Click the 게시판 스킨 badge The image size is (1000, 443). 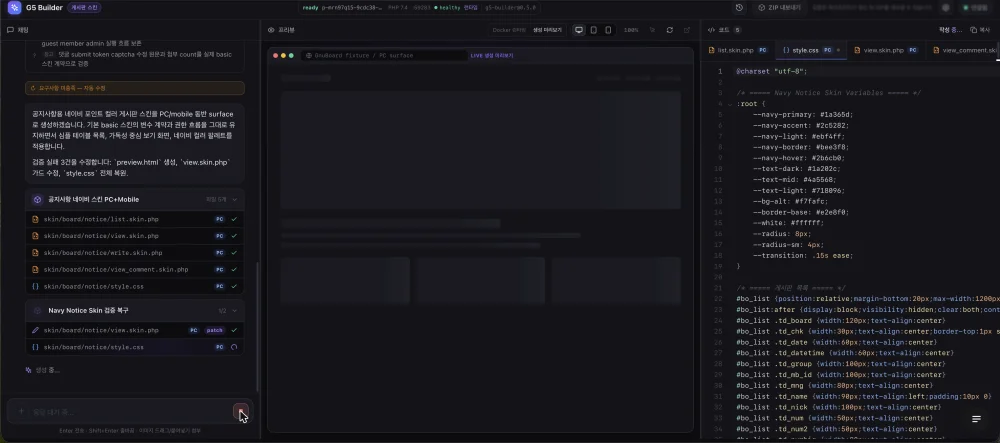click(x=84, y=8)
